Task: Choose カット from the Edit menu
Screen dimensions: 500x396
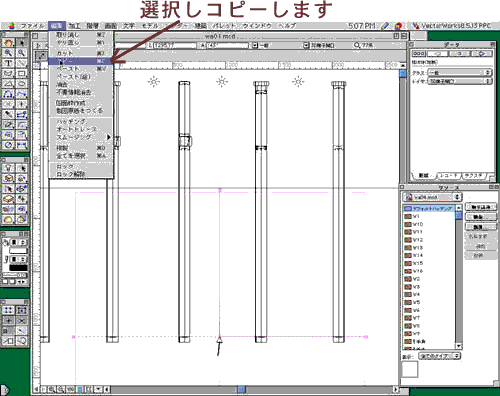Action: [x=81, y=53]
